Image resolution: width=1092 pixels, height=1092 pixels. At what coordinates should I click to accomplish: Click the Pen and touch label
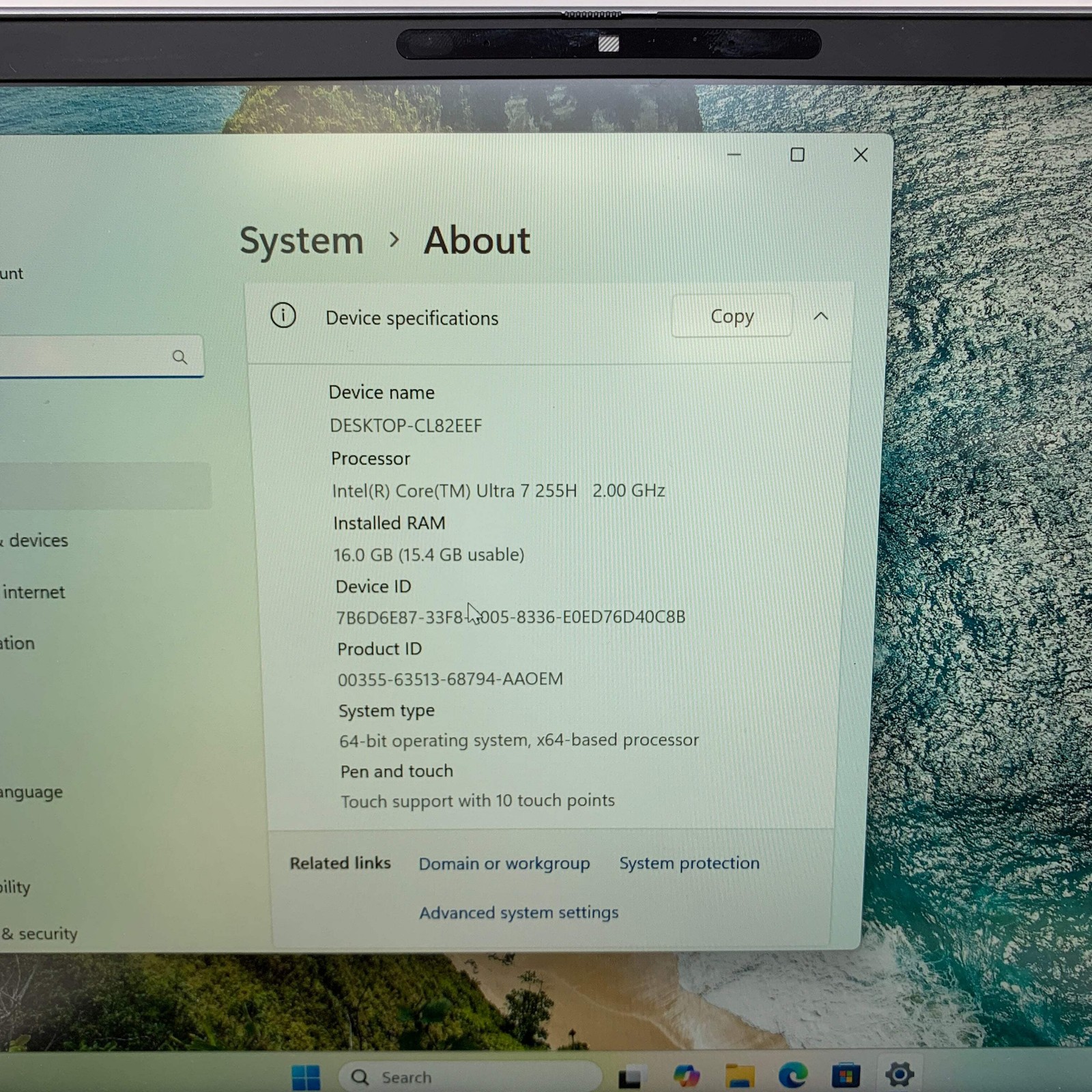tap(397, 771)
